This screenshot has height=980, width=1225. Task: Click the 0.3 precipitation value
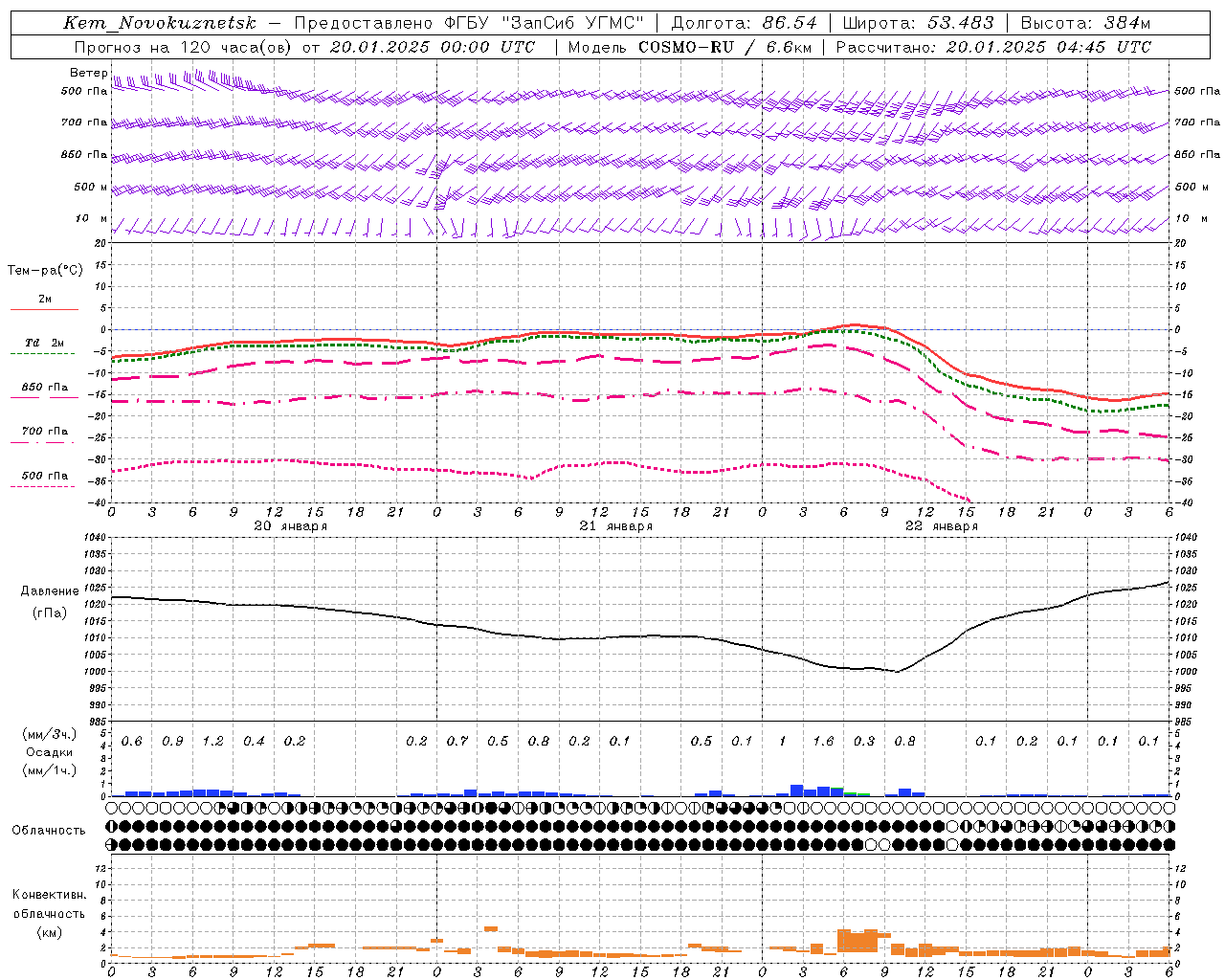click(x=864, y=742)
